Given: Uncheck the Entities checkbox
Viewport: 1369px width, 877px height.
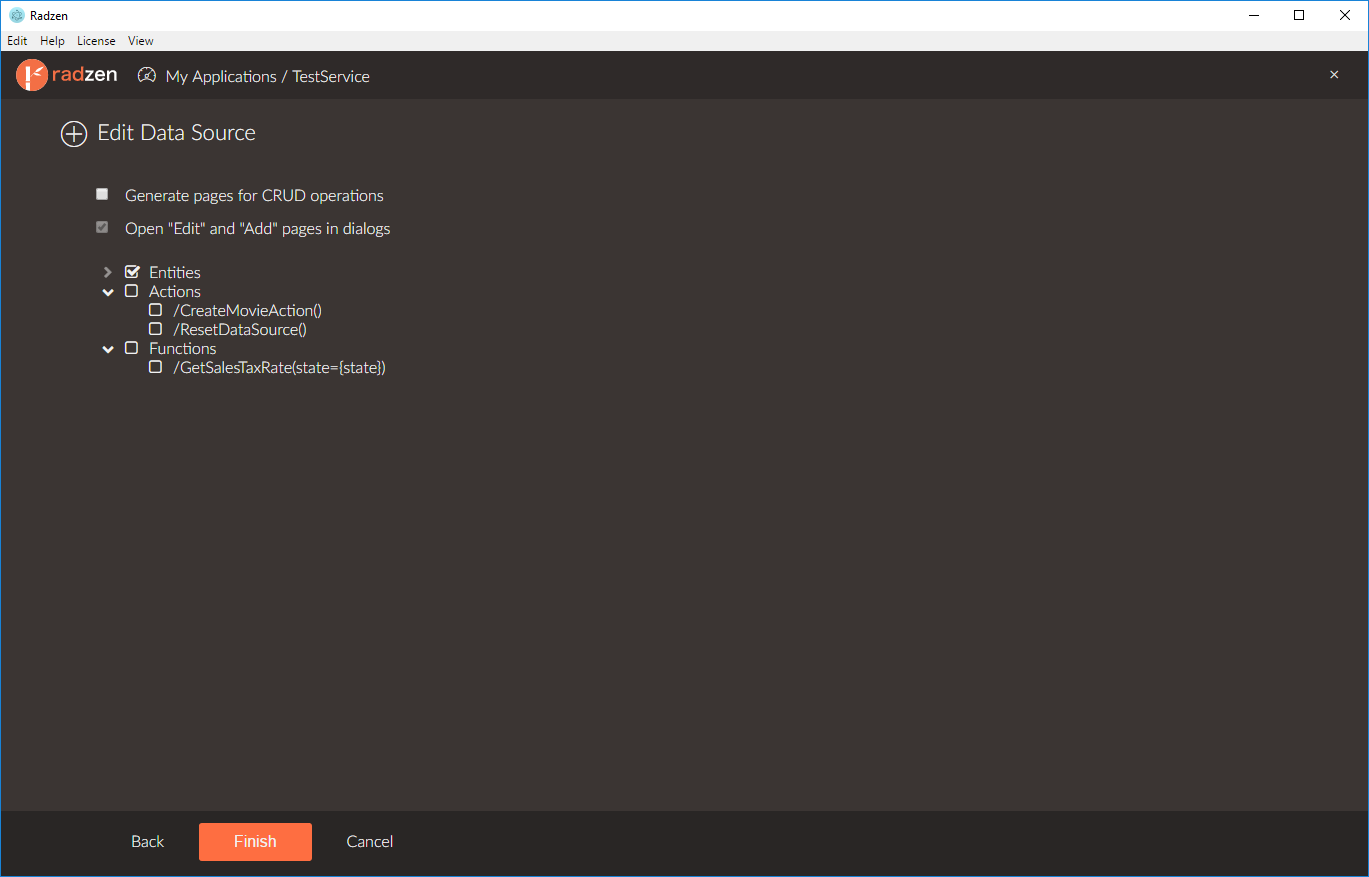Looking at the screenshot, I should point(132,272).
